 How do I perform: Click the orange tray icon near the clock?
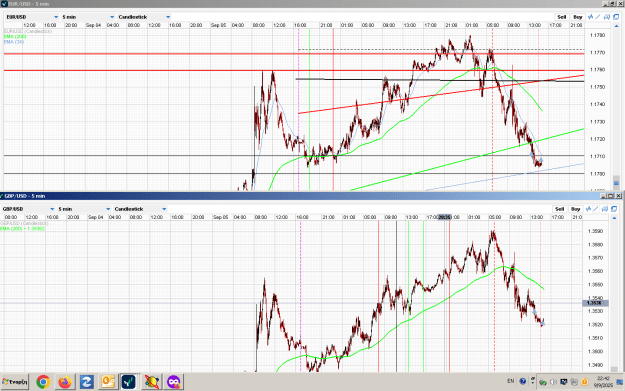click(584, 382)
